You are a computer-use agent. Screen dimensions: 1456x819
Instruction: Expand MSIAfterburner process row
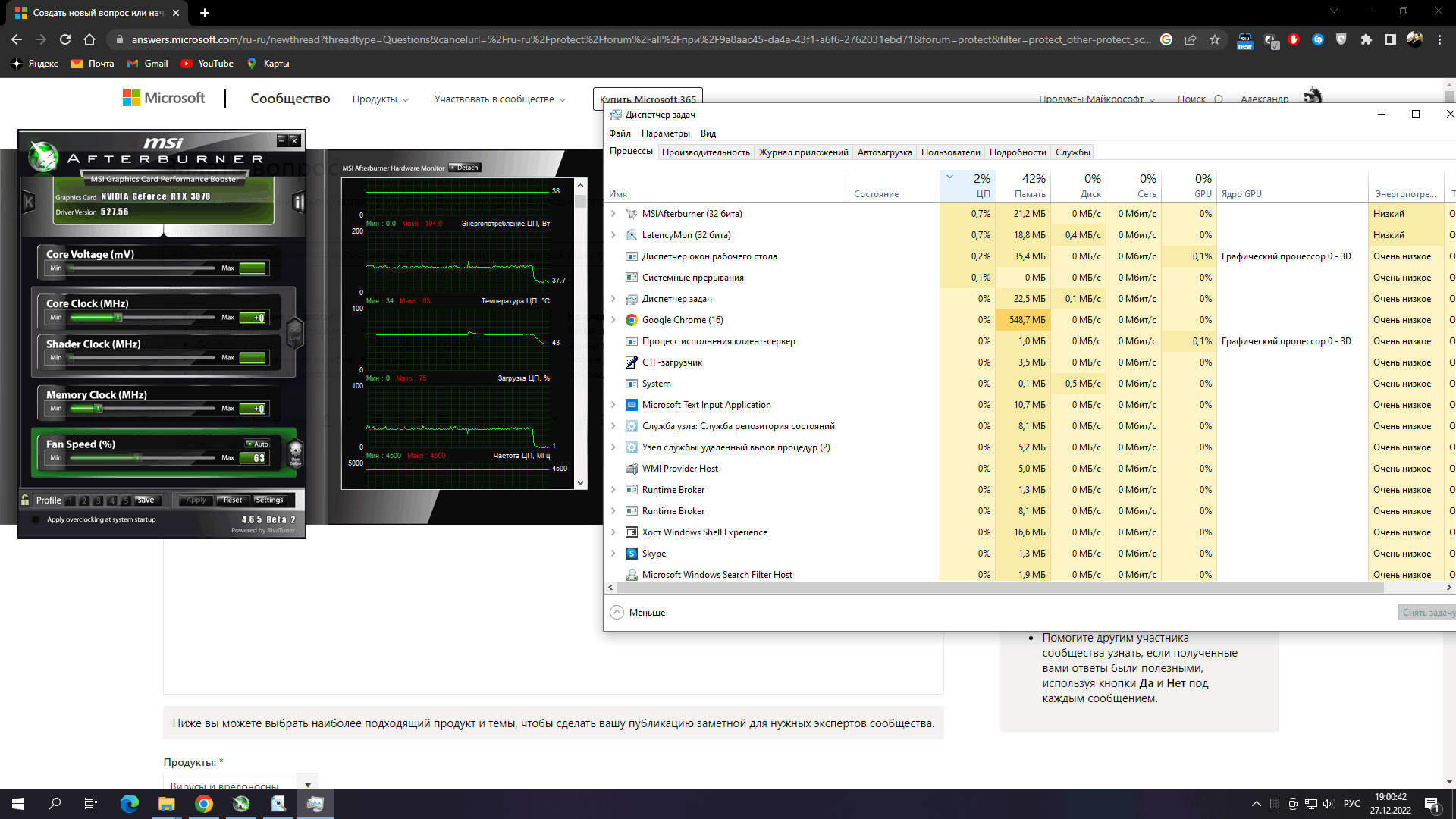(613, 214)
